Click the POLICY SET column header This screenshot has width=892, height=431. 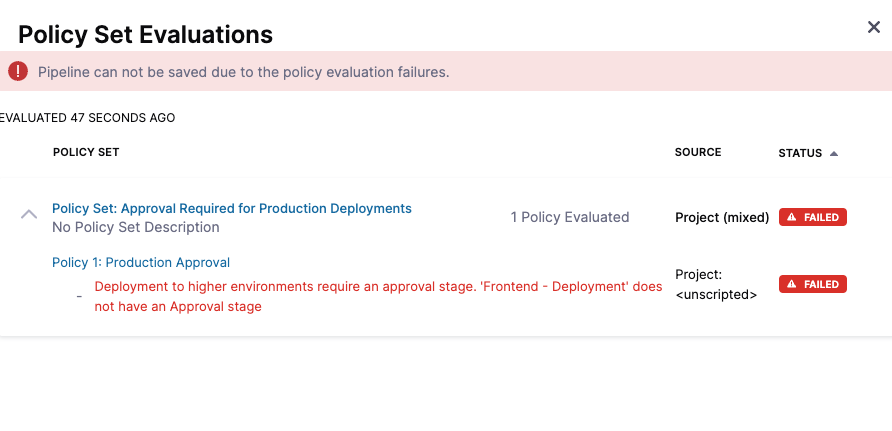[86, 152]
